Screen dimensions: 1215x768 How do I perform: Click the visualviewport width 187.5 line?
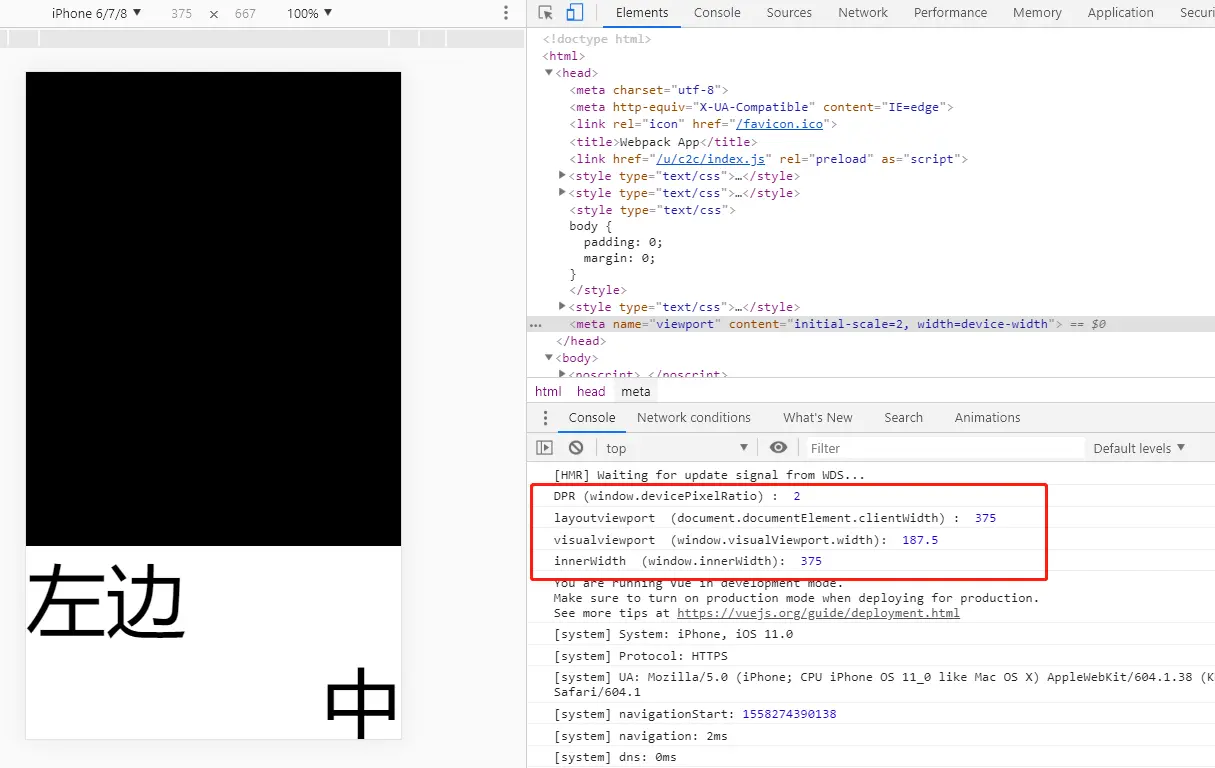coord(746,540)
